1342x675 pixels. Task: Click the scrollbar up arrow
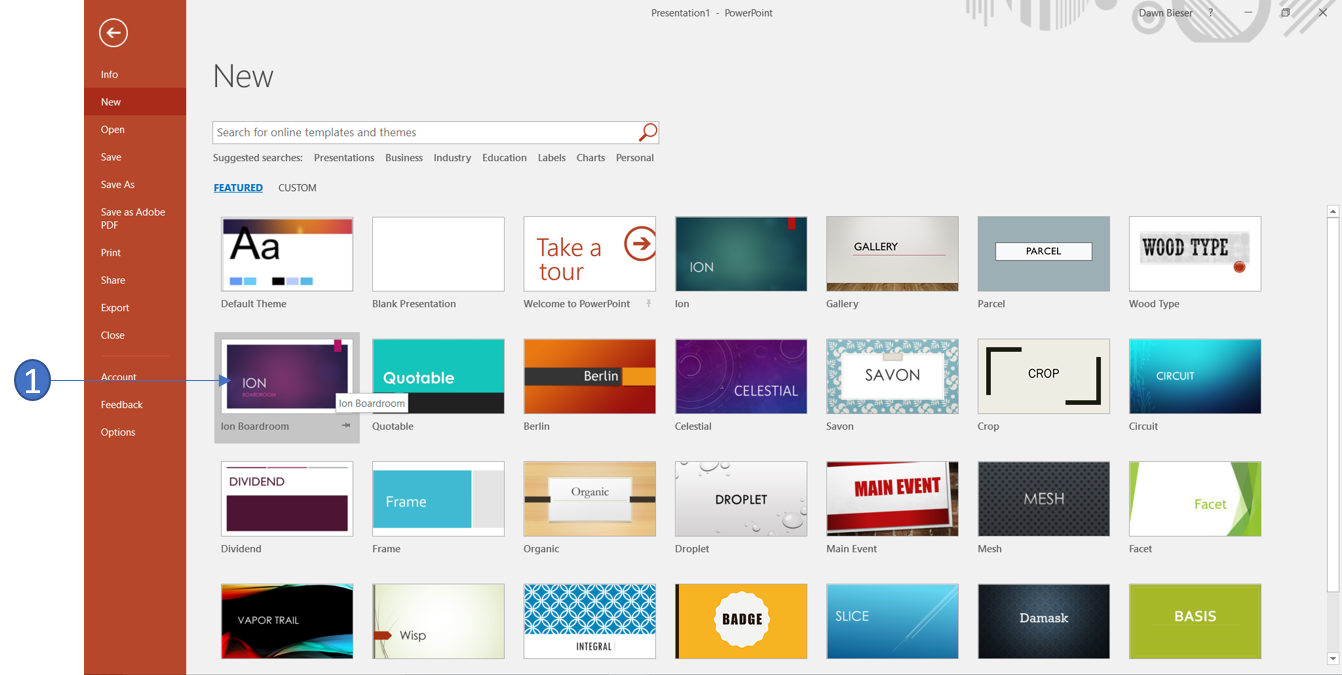point(1333,211)
